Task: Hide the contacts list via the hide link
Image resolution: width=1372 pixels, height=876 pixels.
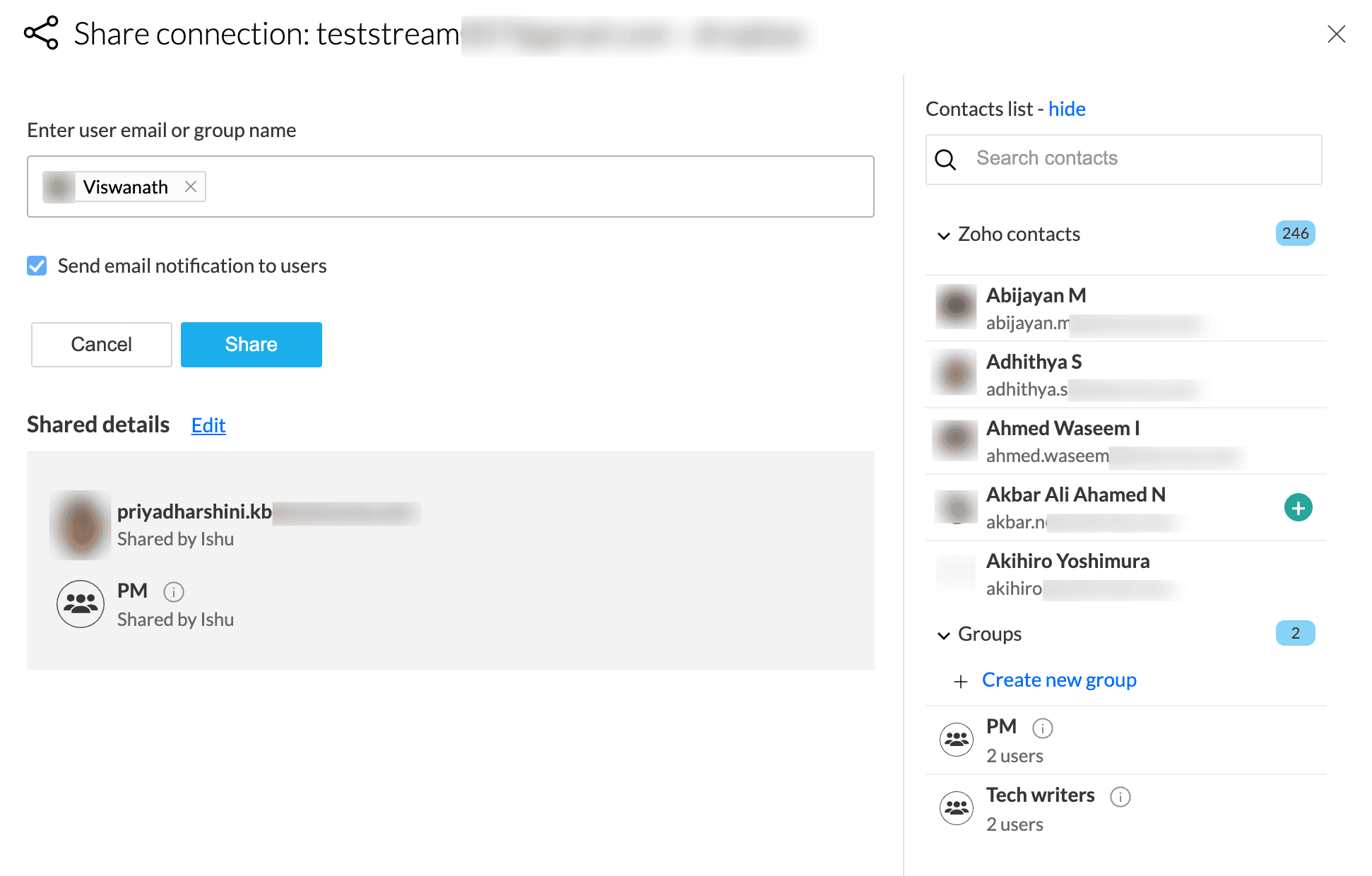Action: tap(1066, 109)
